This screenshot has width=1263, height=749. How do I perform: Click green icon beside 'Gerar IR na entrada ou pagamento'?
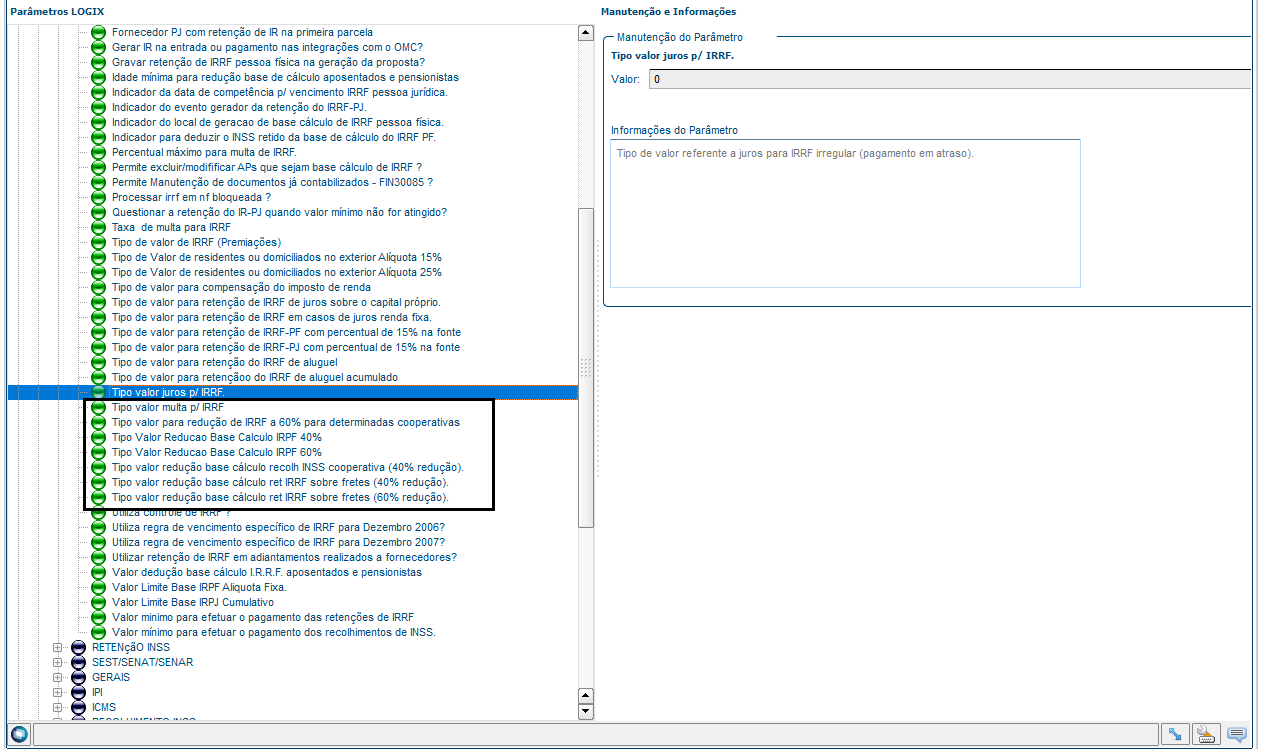point(98,47)
